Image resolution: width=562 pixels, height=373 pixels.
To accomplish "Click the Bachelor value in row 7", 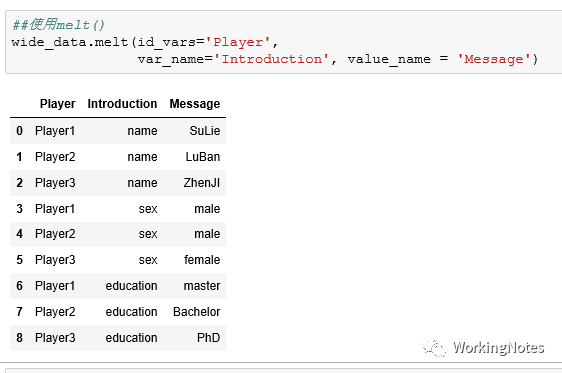I will point(196,312).
